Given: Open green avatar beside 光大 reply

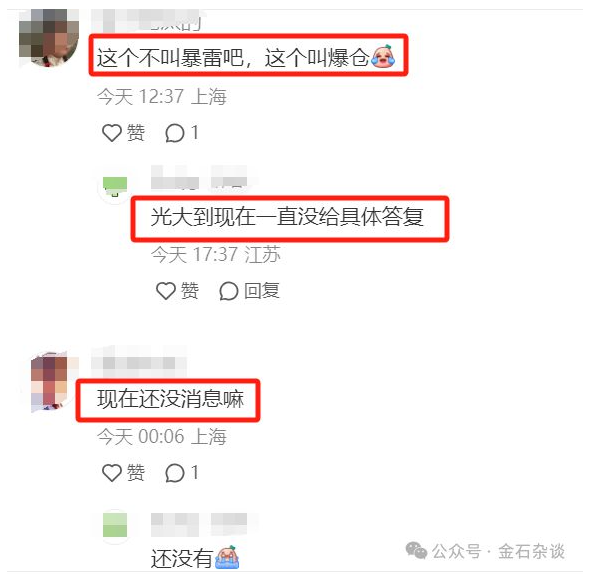Looking at the screenshot, I should pyautogui.click(x=115, y=187).
